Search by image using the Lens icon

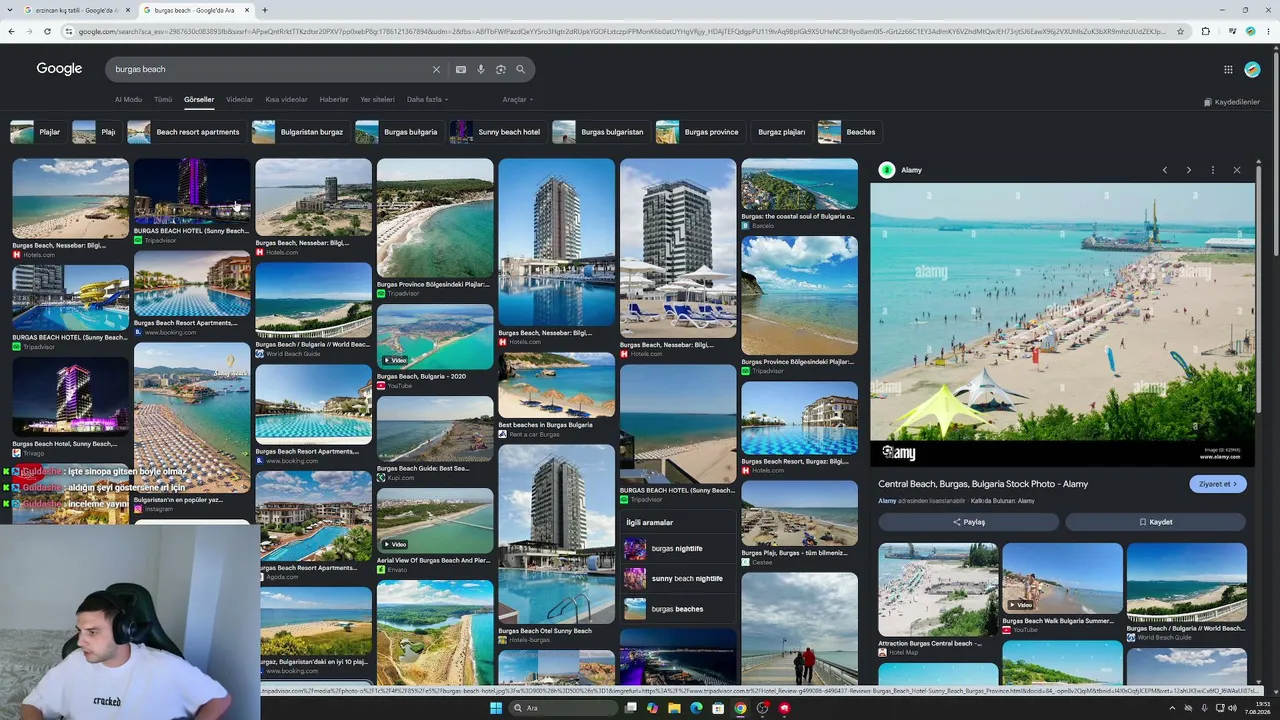coord(501,69)
